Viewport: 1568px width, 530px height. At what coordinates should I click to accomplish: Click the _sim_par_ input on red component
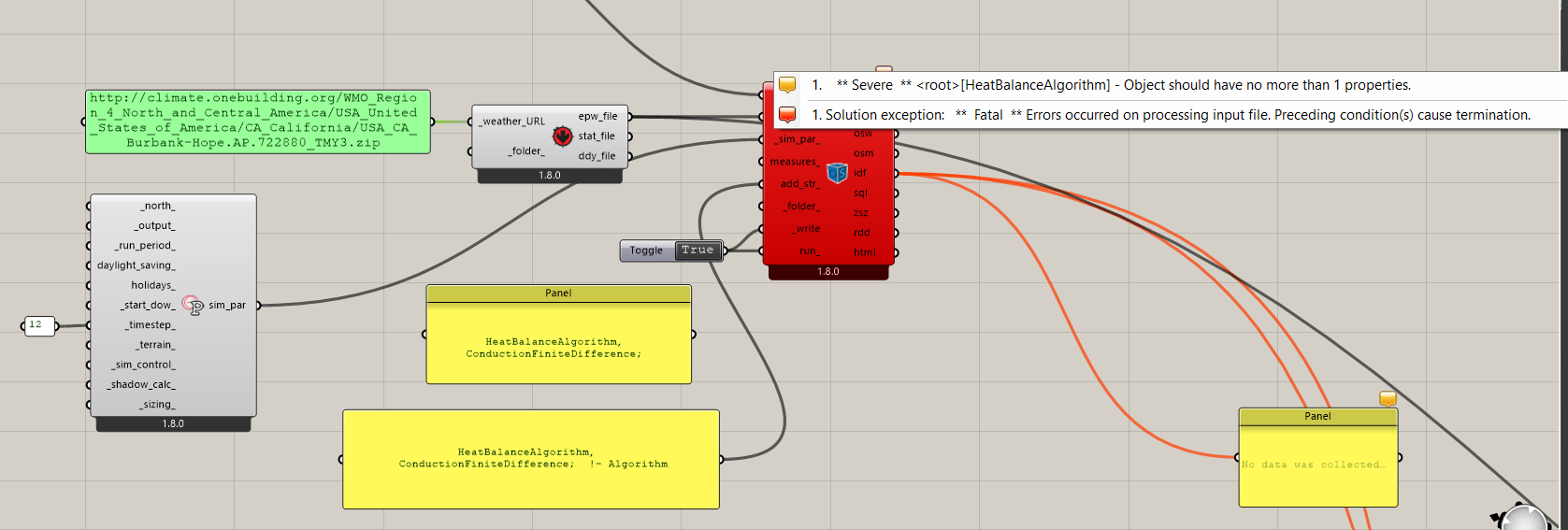(796, 139)
